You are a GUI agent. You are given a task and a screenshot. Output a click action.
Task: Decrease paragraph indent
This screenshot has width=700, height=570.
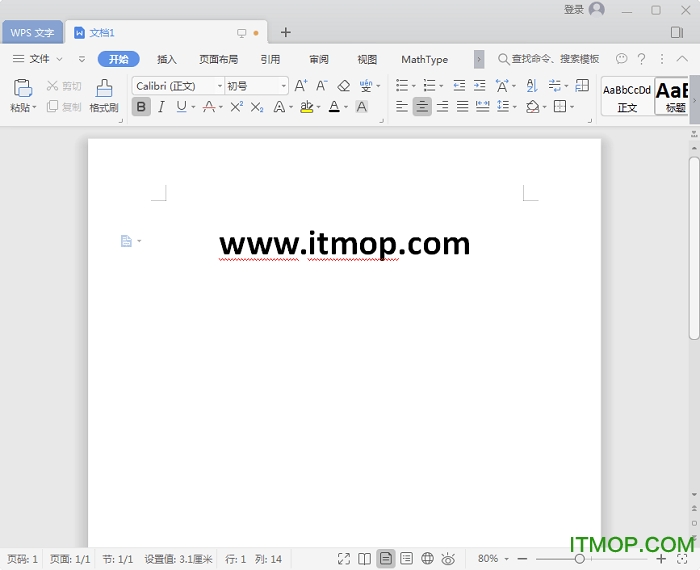click(459, 85)
